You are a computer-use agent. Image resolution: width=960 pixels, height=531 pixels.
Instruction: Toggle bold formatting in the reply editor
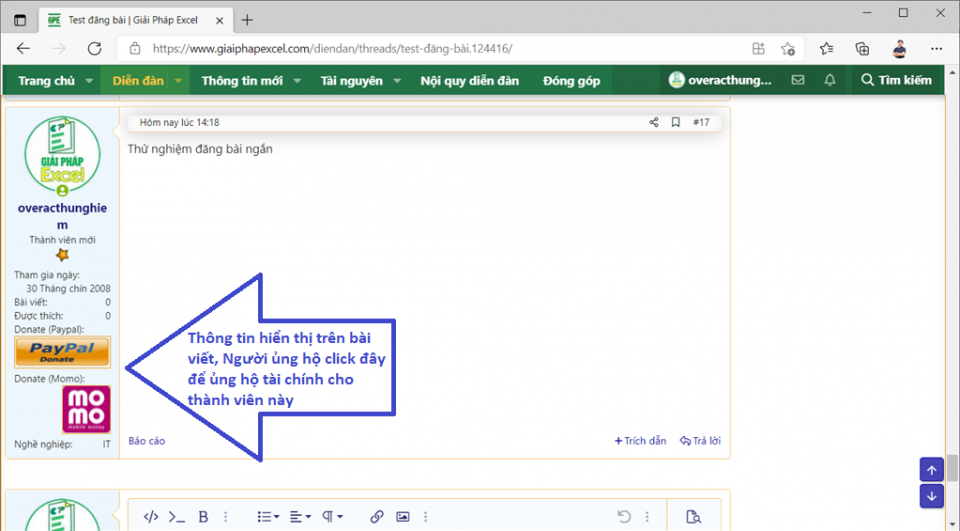click(x=203, y=517)
